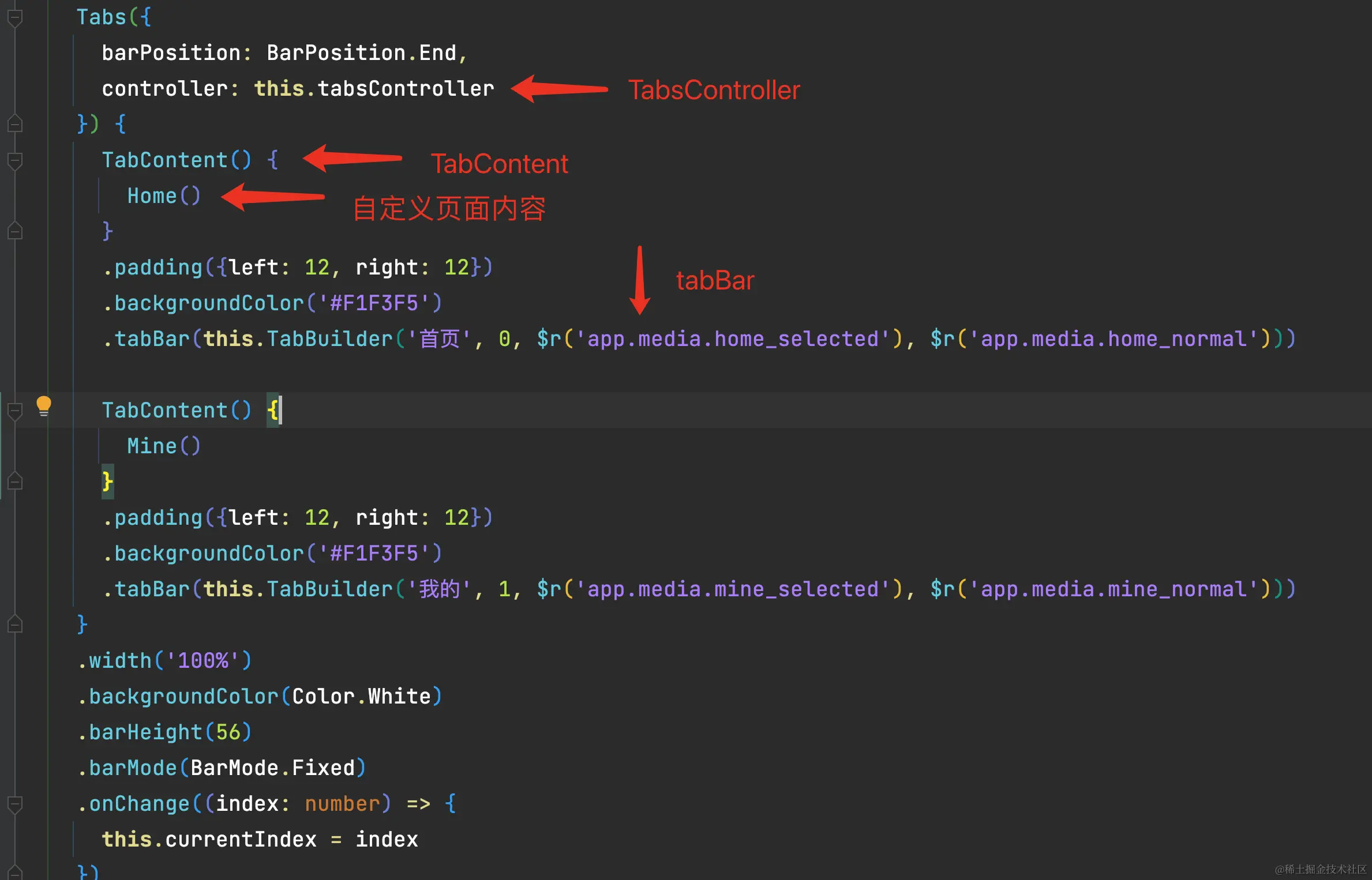The width and height of the screenshot is (1372, 880).
Task: Click currentIndex in the onChange body
Action: 241,840
